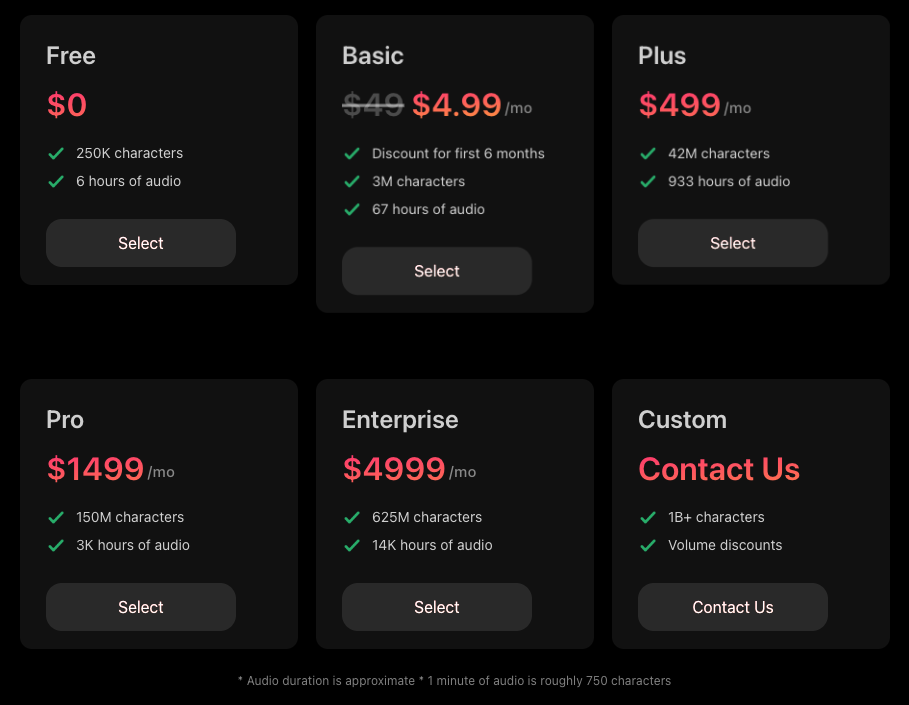
Task: Click the checkmark next to 3M characters
Action: tap(352, 181)
